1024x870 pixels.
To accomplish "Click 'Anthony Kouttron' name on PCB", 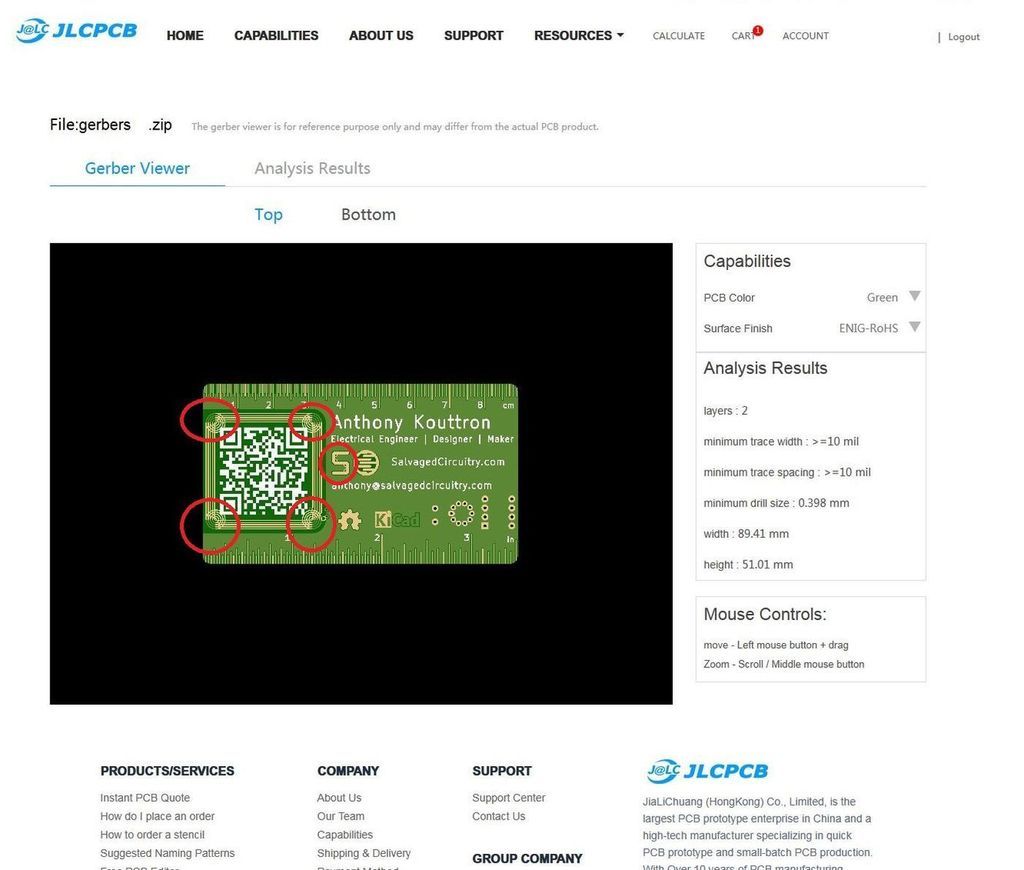I will (412, 422).
